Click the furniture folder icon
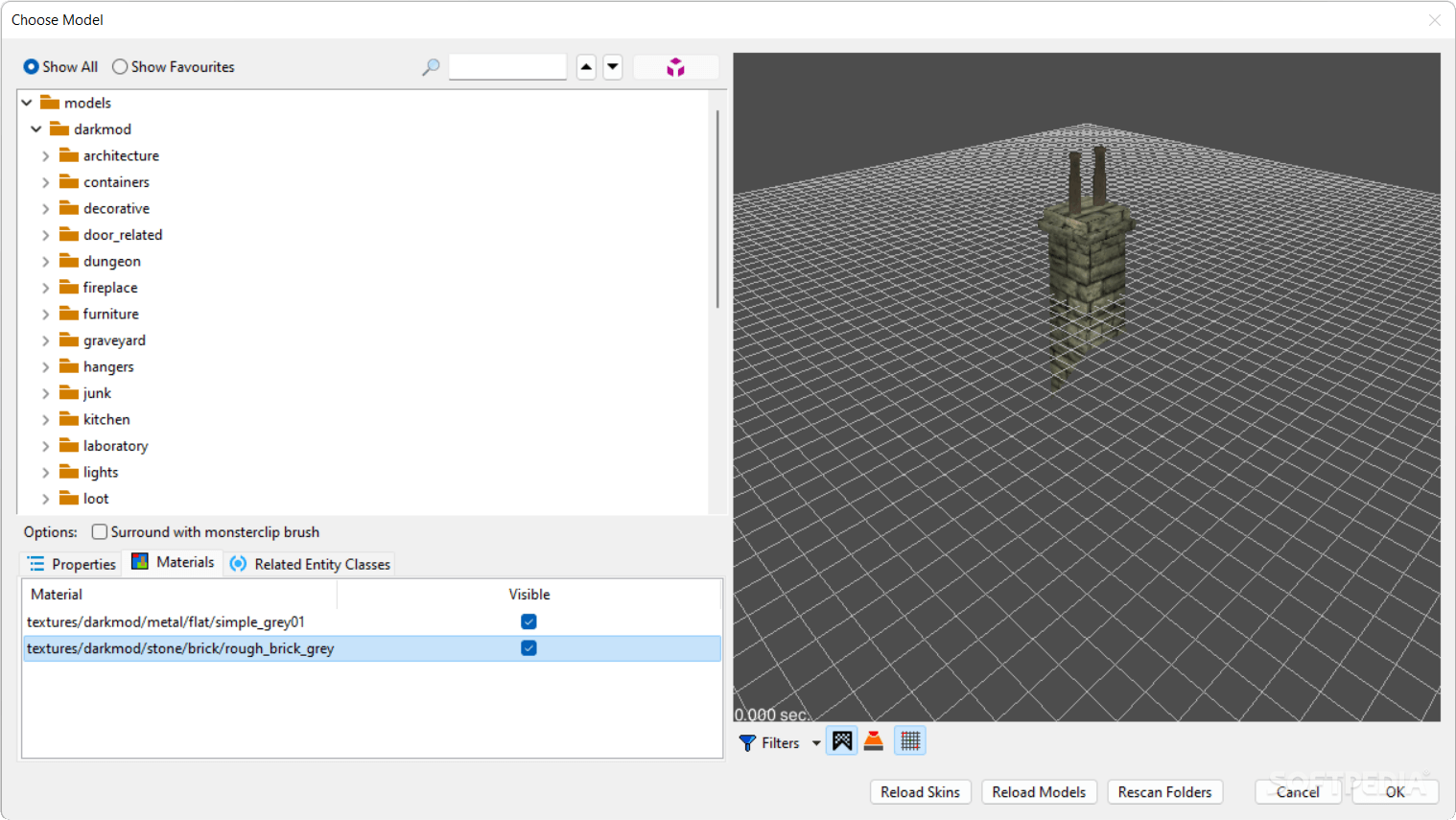This screenshot has width=1456, height=820. (x=68, y=314)
